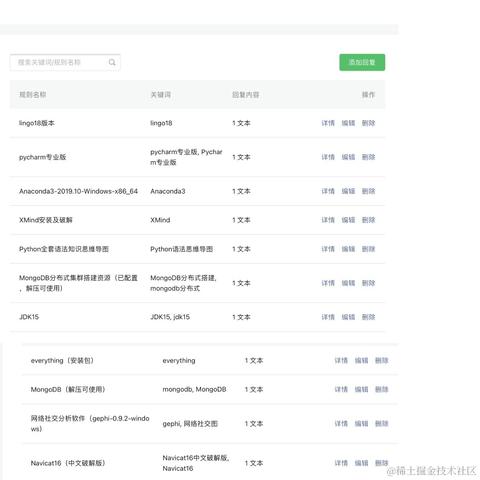The image size is (480, 480).
Task: Select rule name everything（安装包）
Action: pos(62,360)
